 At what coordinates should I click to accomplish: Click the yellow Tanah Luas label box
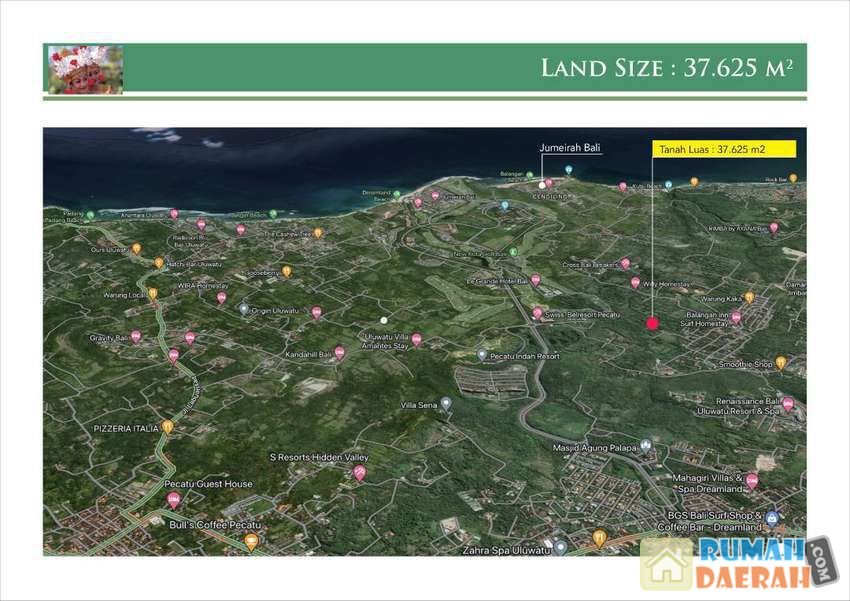tap(723, 149)
